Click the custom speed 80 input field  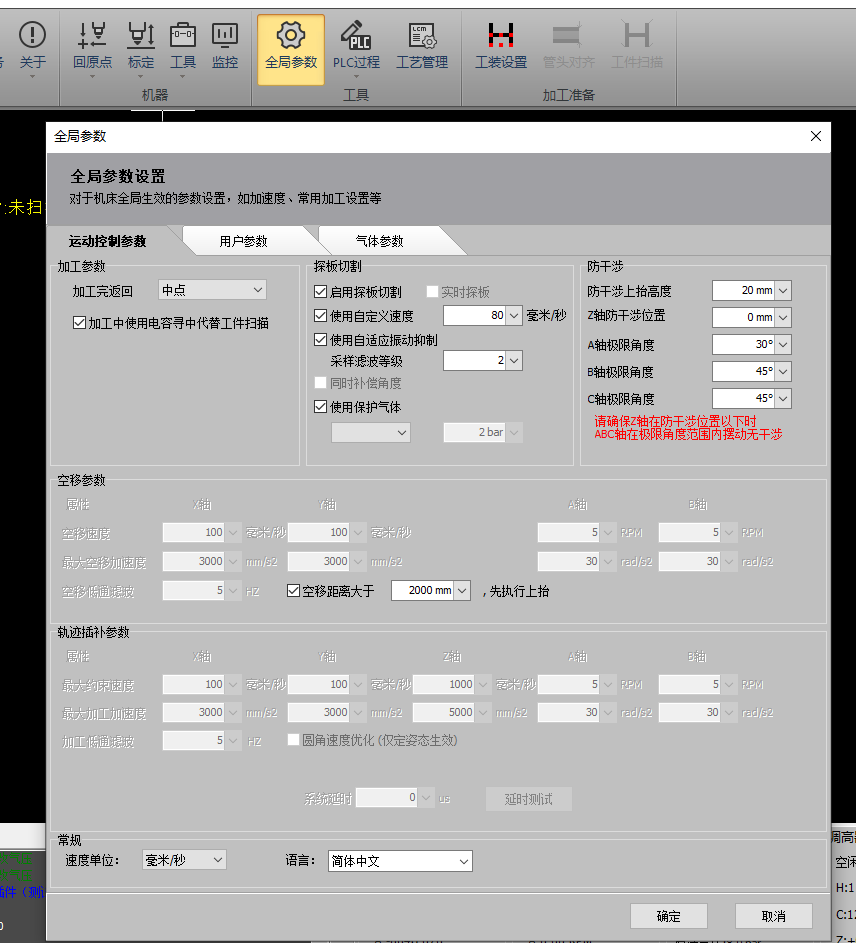475,316
